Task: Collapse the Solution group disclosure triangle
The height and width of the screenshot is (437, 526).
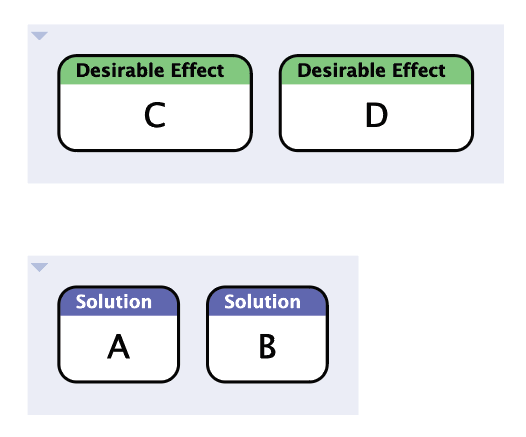Action: [x=39, y=267]
